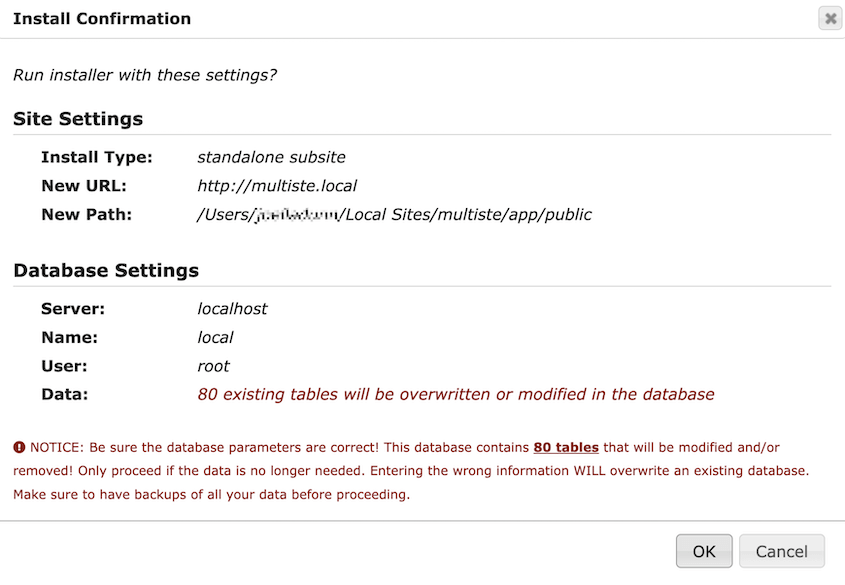Select the database user "root"

[x=213, y=365]
